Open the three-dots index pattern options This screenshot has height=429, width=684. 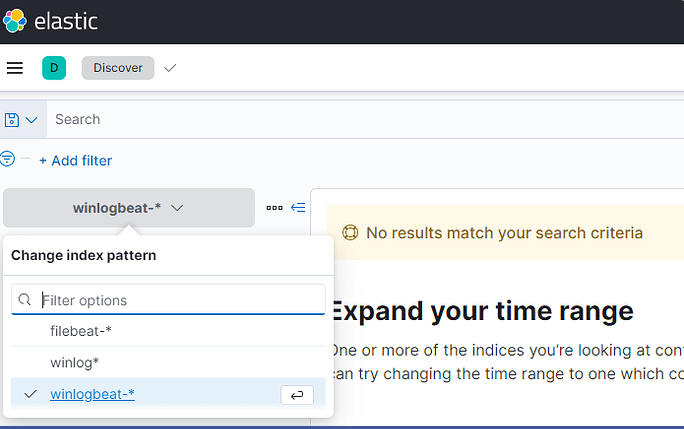274,208
